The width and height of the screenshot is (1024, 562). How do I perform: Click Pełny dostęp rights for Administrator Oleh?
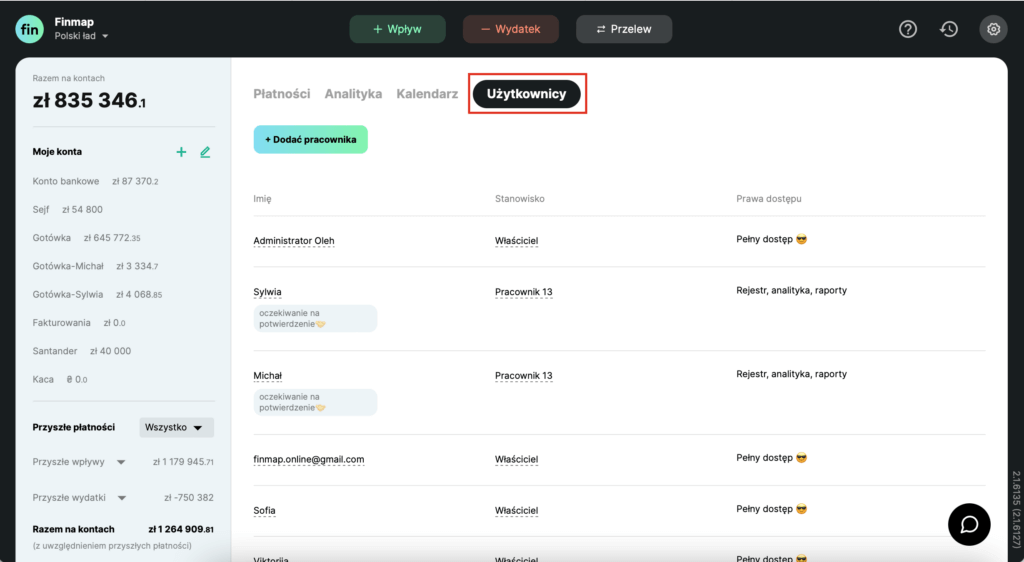(x=772, y=240)
